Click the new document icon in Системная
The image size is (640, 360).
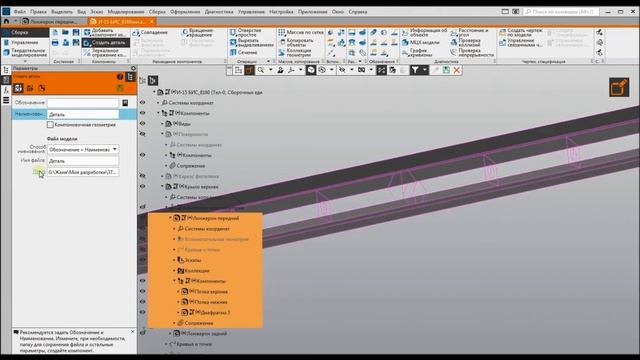click(x=55, y=32)
